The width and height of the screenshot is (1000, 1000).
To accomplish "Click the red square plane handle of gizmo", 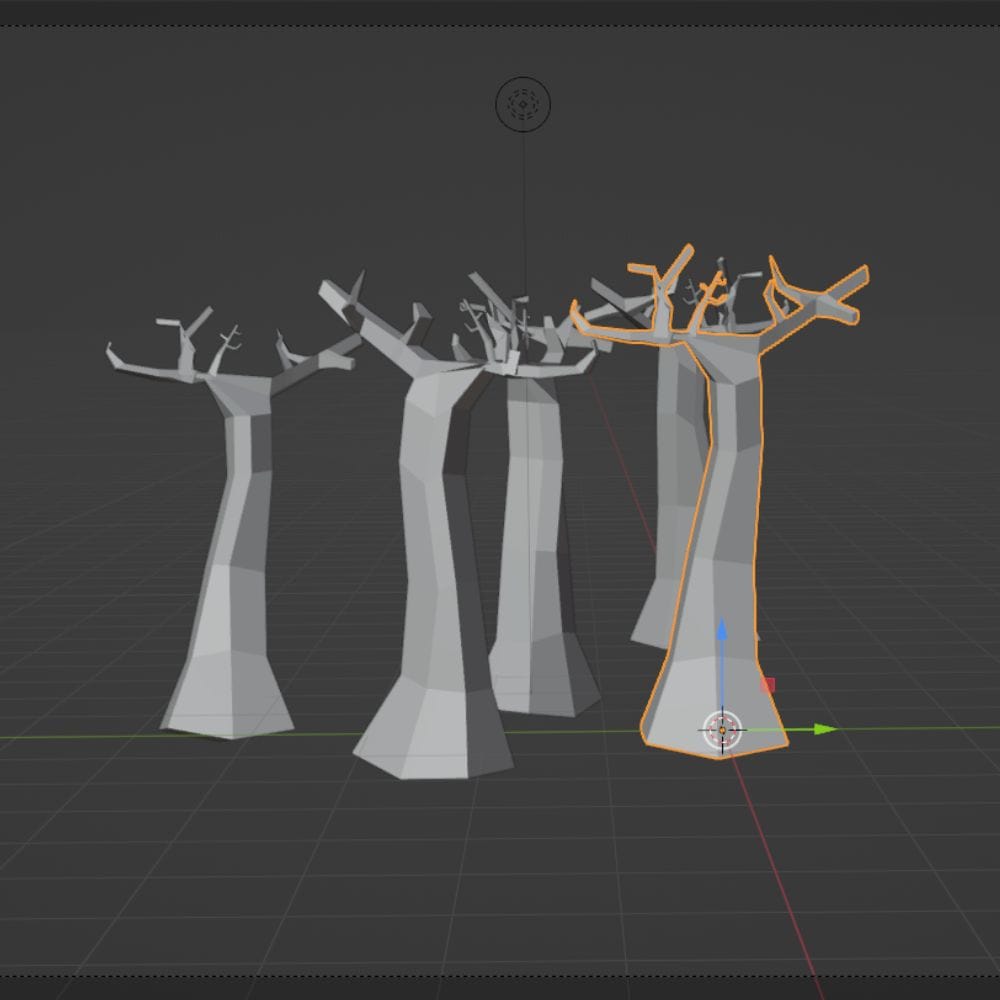I will tap(768, 685).
